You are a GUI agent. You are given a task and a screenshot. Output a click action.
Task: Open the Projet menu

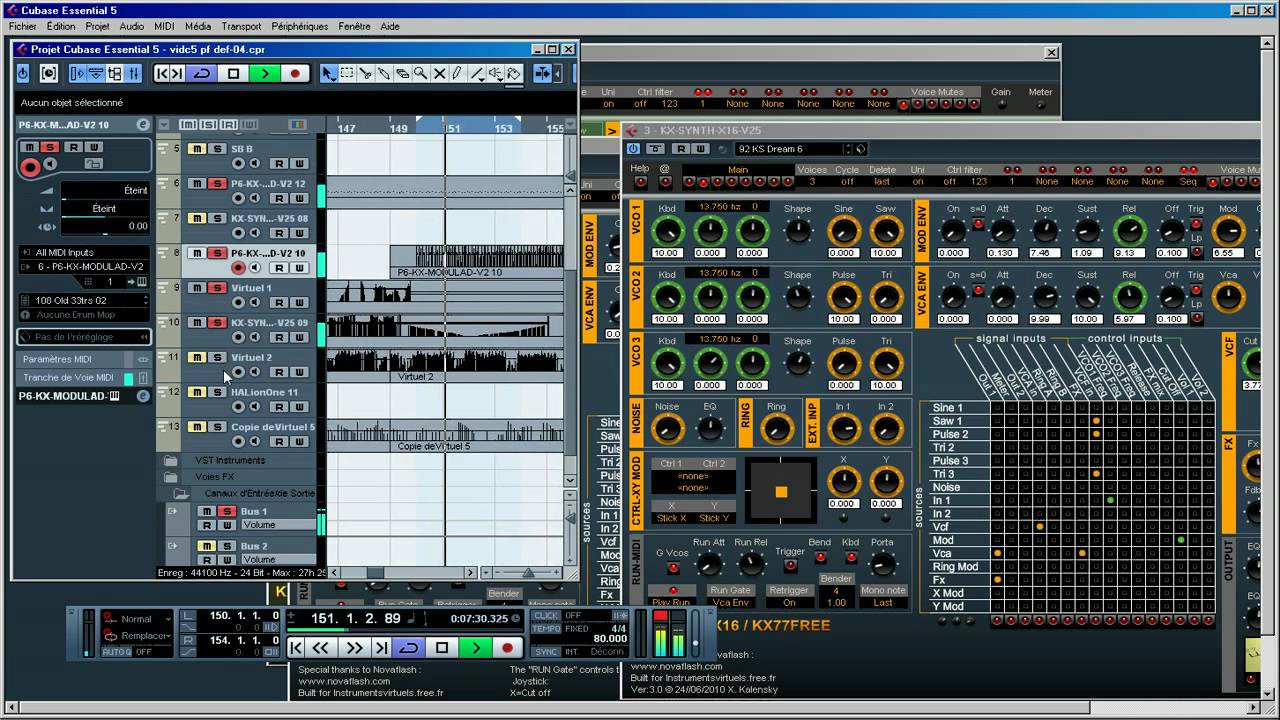98,27
